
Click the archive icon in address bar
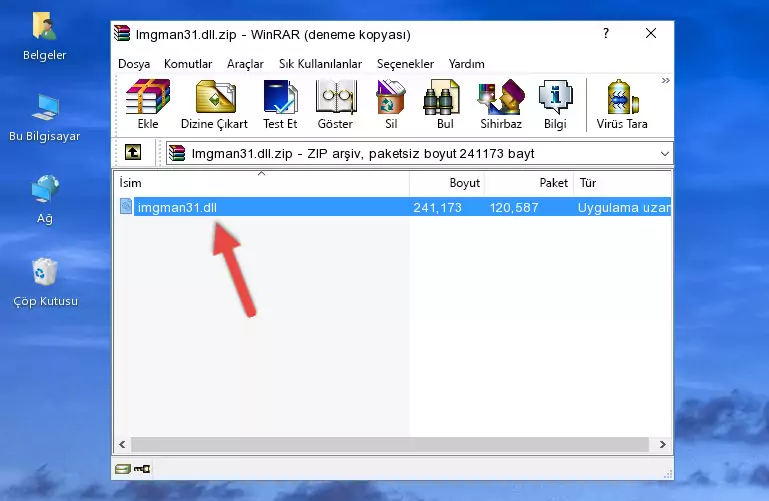coord(177,153)
